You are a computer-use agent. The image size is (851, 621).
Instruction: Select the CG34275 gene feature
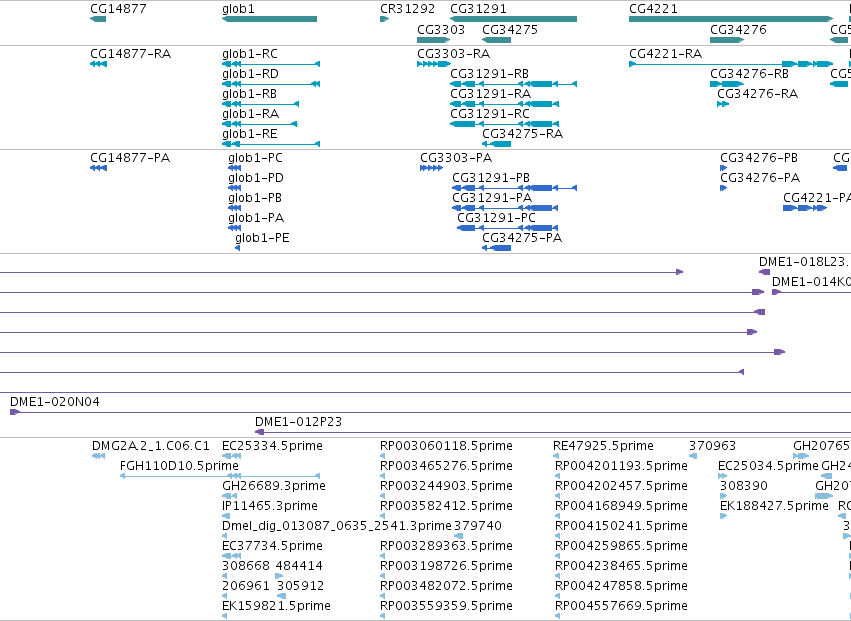[497, 40]
